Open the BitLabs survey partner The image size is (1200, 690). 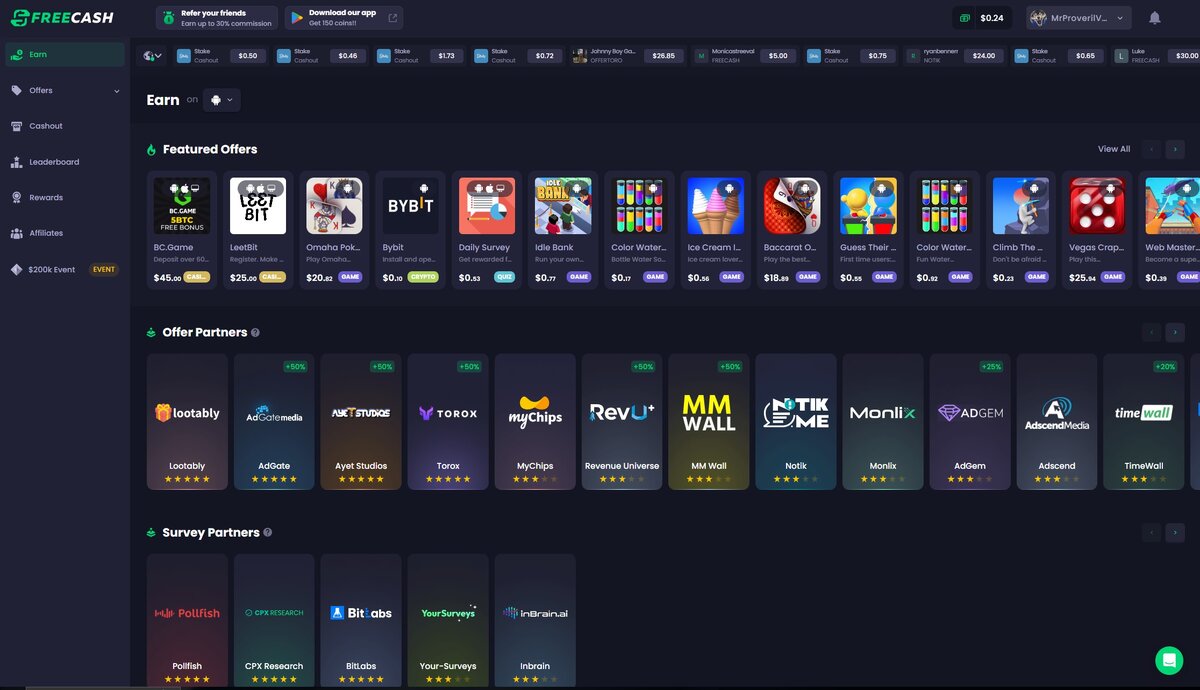361,620
